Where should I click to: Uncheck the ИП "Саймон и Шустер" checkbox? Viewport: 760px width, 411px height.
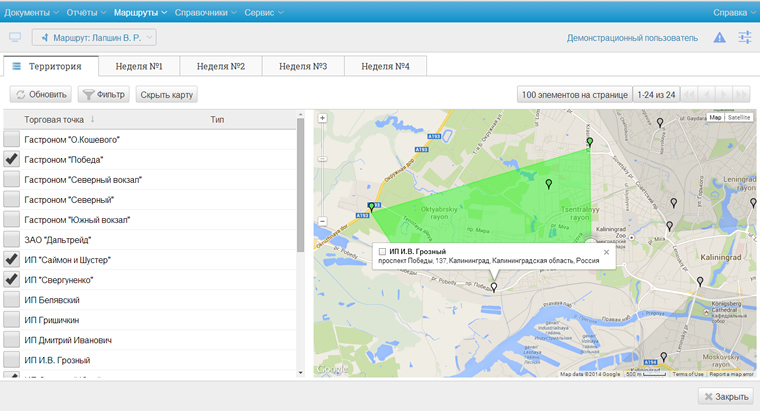coord(12,260)
